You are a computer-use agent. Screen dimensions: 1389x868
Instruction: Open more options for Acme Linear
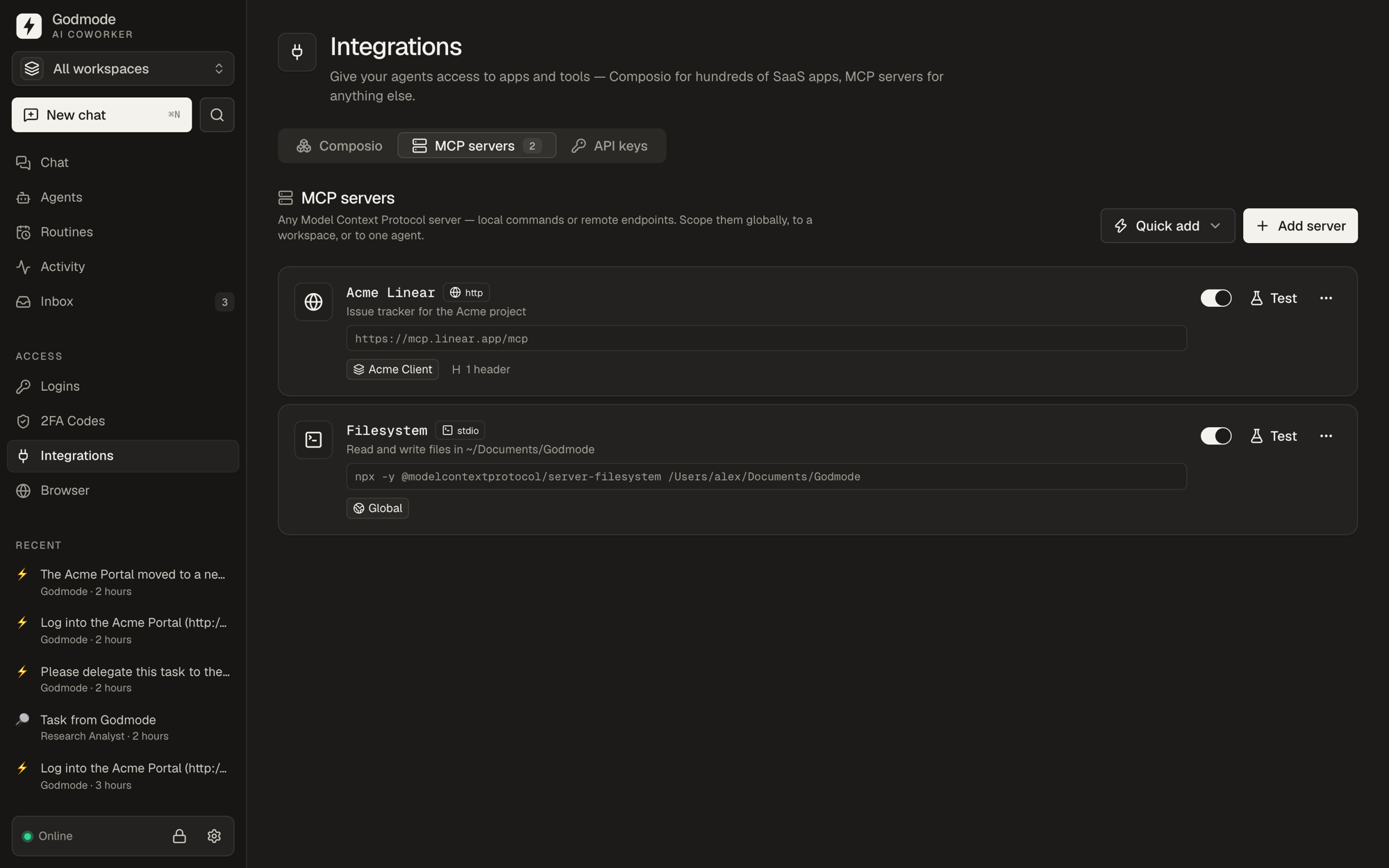(1326, 298)
